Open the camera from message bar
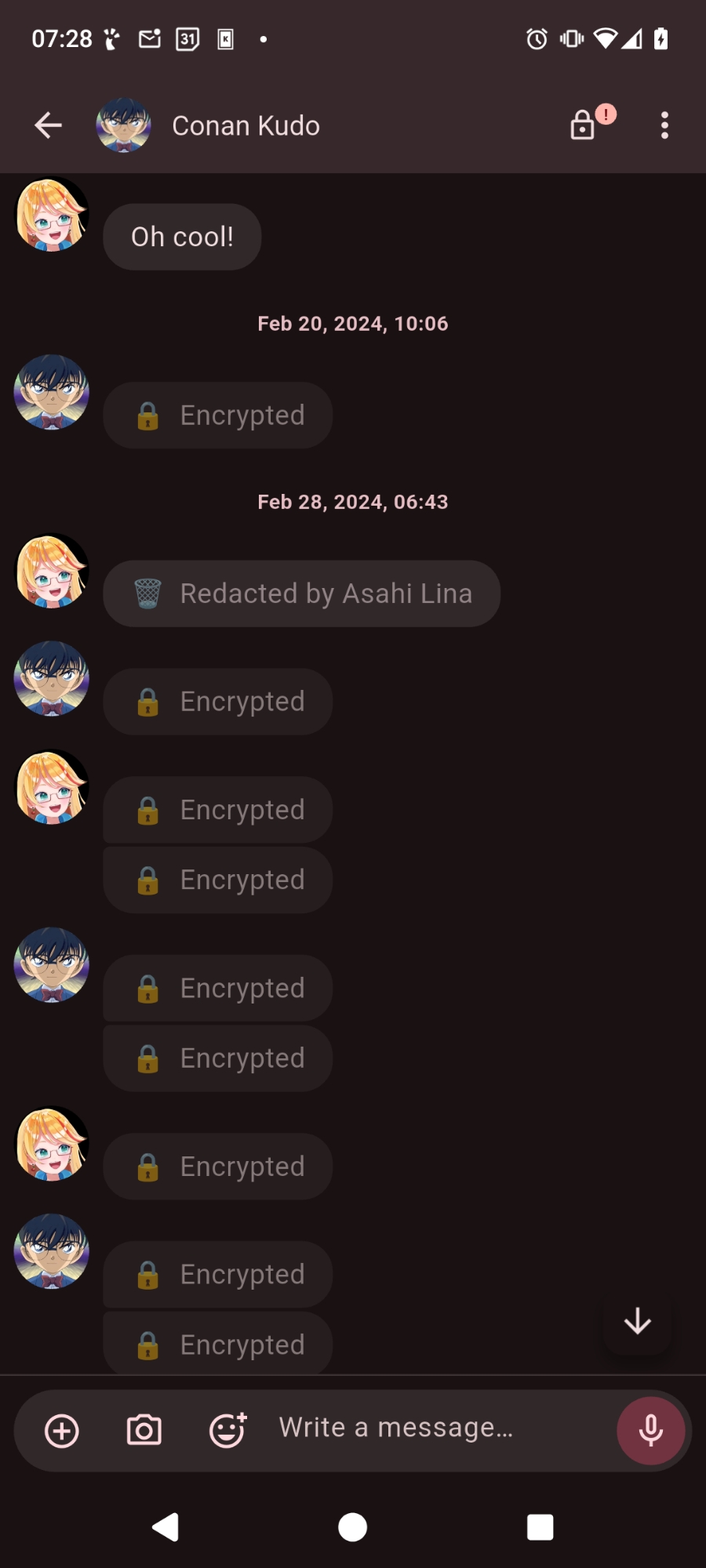 (144, 1431)
